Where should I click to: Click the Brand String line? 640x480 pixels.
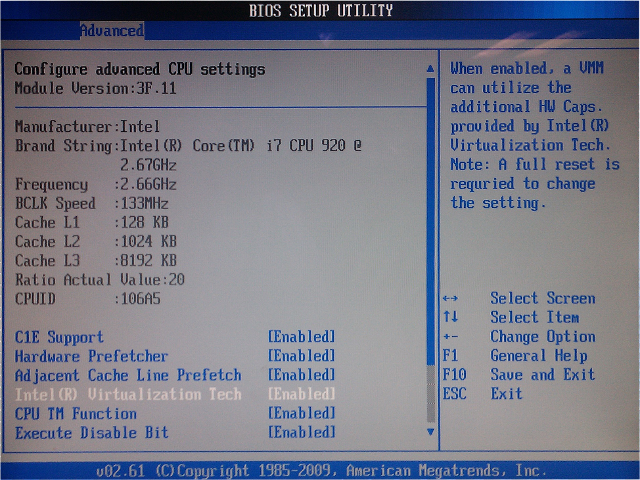tap(189, 146)
